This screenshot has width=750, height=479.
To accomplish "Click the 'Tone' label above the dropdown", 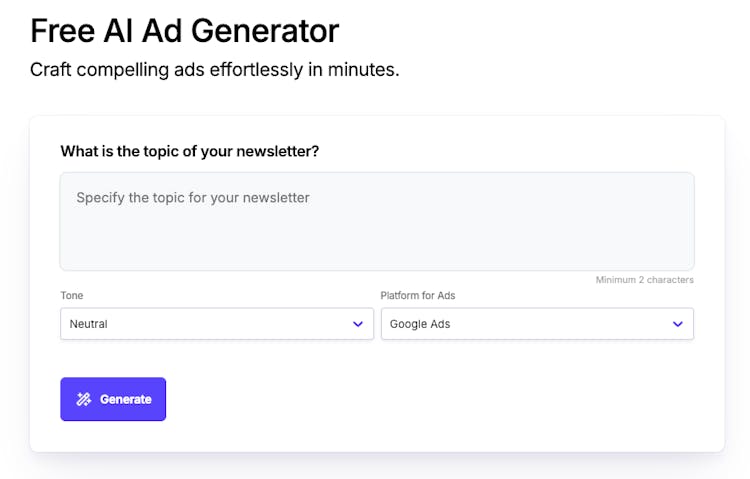I will pyautogui.click(x=72, y=296).
